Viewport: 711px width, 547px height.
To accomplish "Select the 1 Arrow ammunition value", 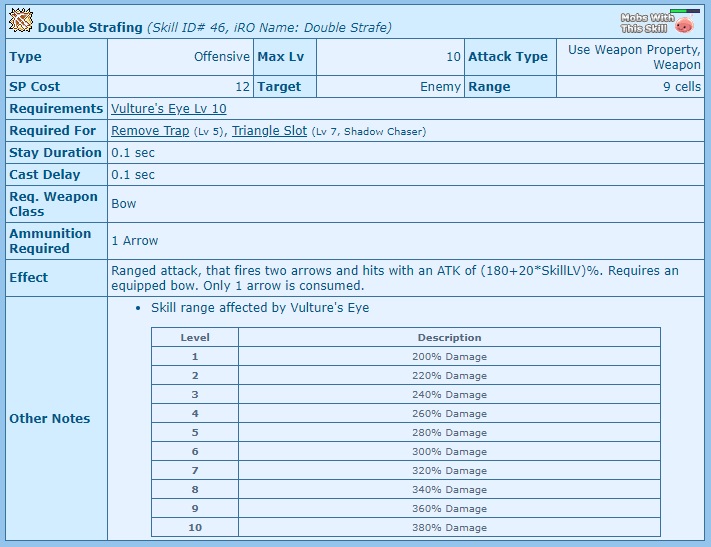I will pos(135,241).
